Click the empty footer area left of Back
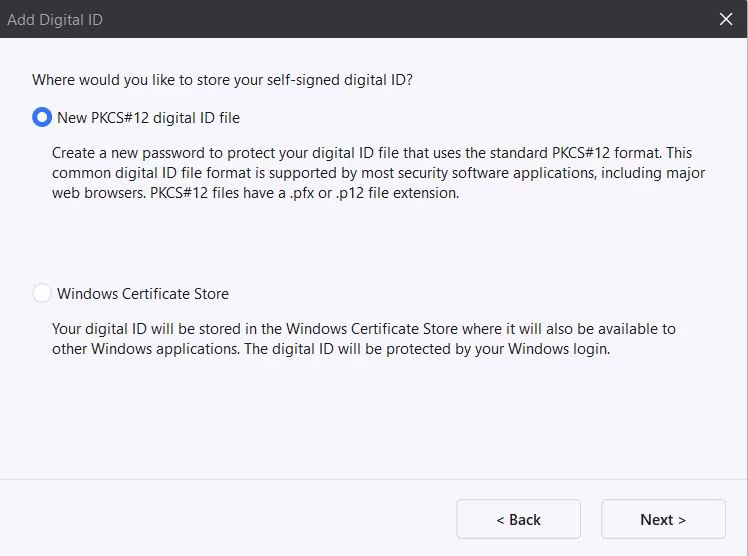Viewport: 748px width, 556px height. pyautogui.click(x=220, y=519)
